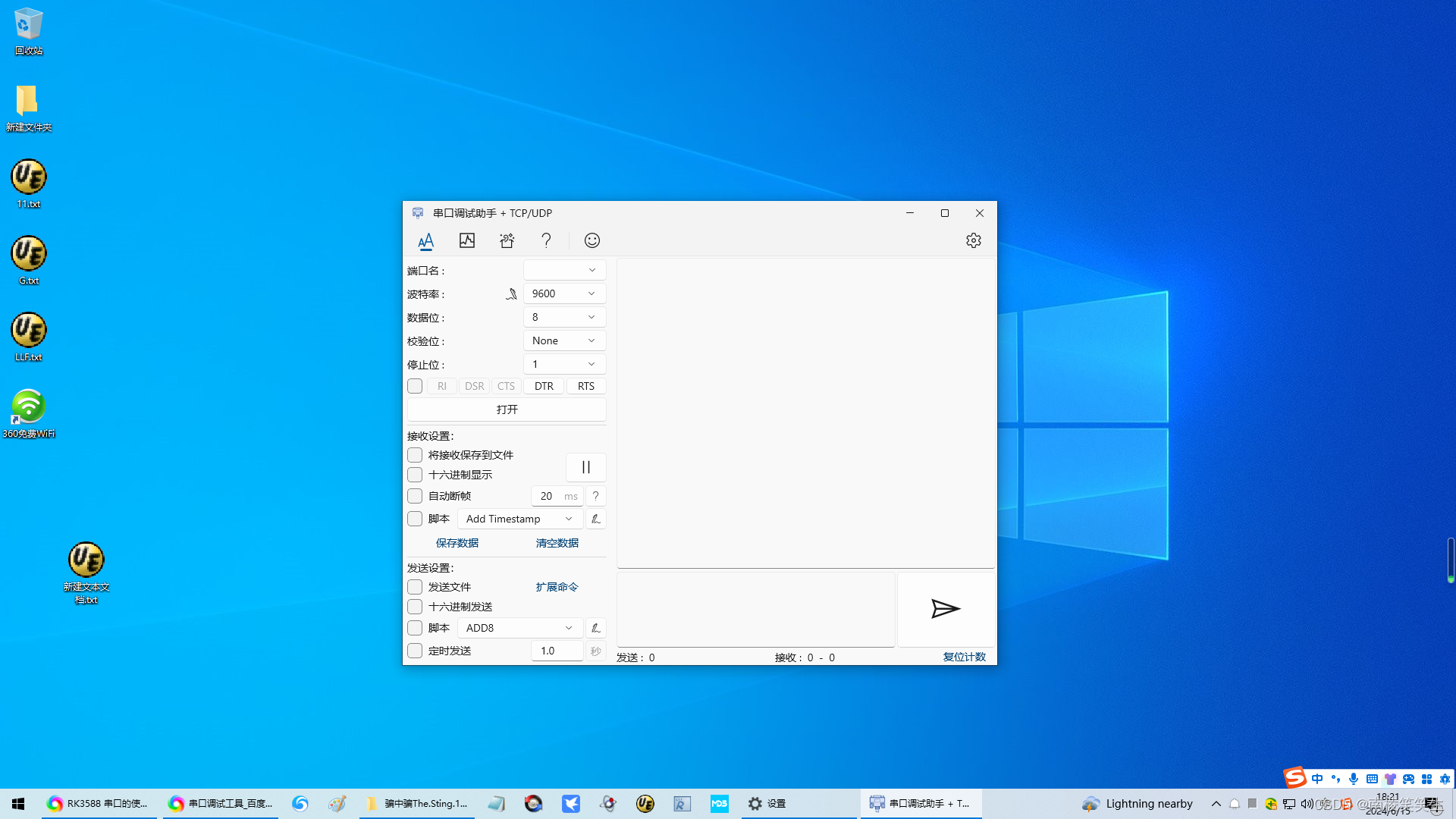Enable the 自动断帧 checkbox
1456x819 pixels.
click(414, 496)
